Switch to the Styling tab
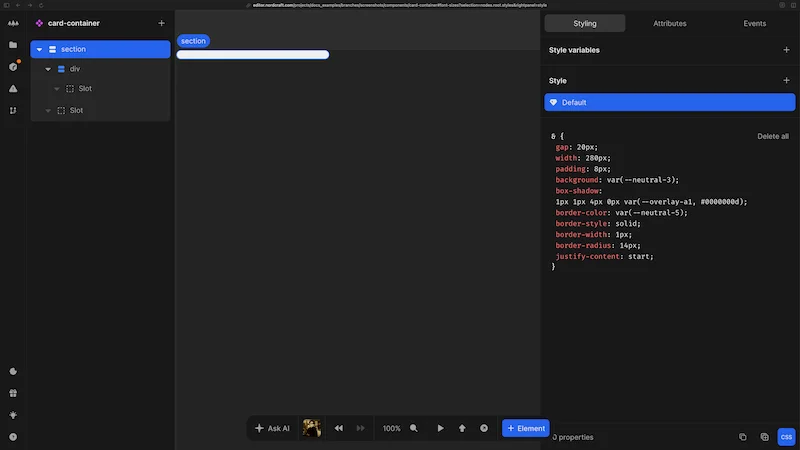The height and width of the screenshot is (450, 800). pos(585,23)
